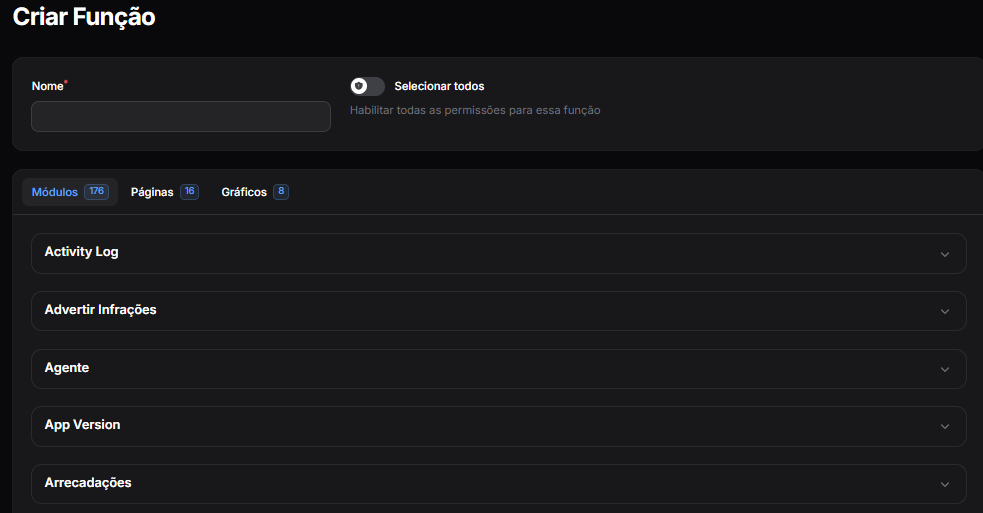Open the Páginas tab
Screen dimensions: 983x513
(152, 192)
